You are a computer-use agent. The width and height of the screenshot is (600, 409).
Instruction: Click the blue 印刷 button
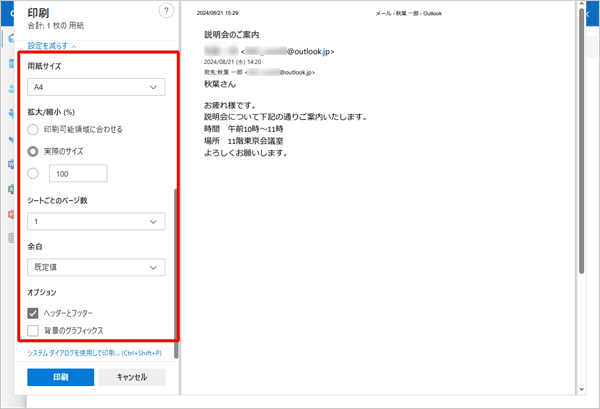click(x=60, y=377)
